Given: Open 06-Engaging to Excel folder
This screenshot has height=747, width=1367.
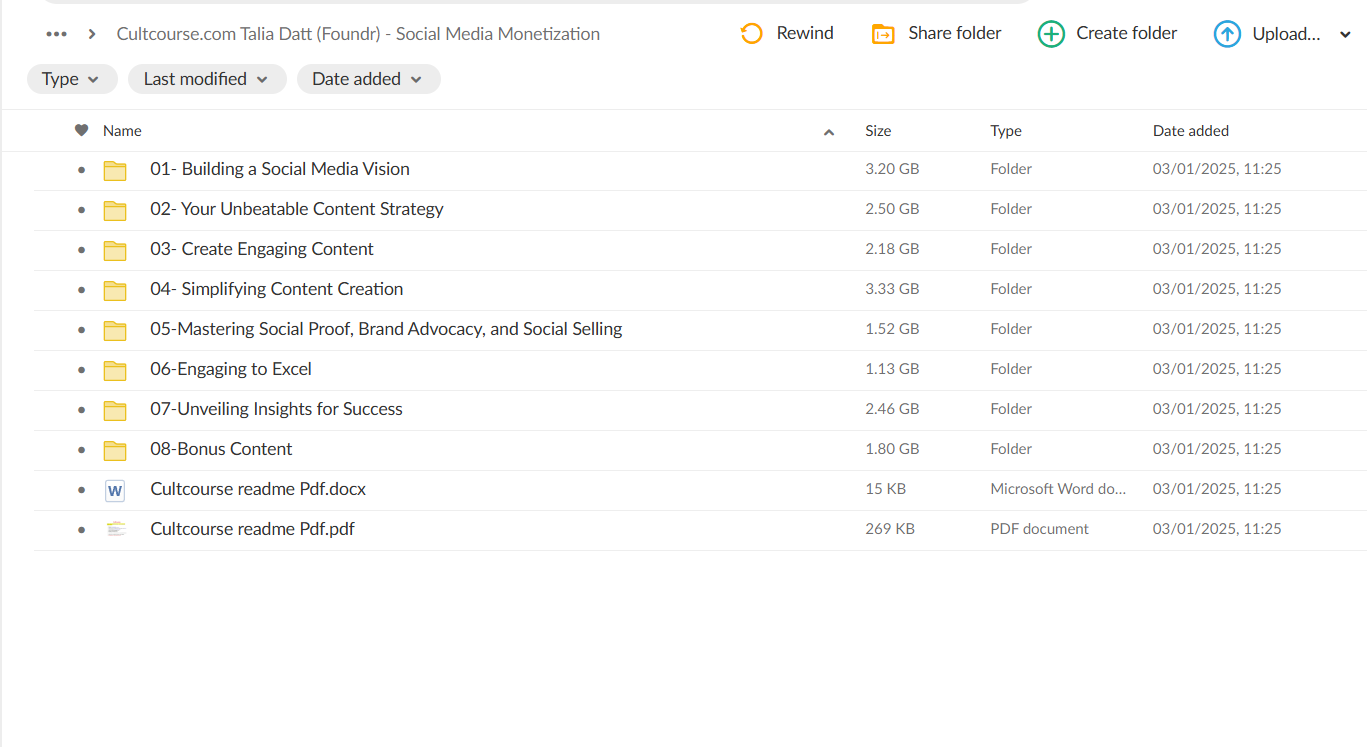Looking at the screenshot, I should (231, 369).
